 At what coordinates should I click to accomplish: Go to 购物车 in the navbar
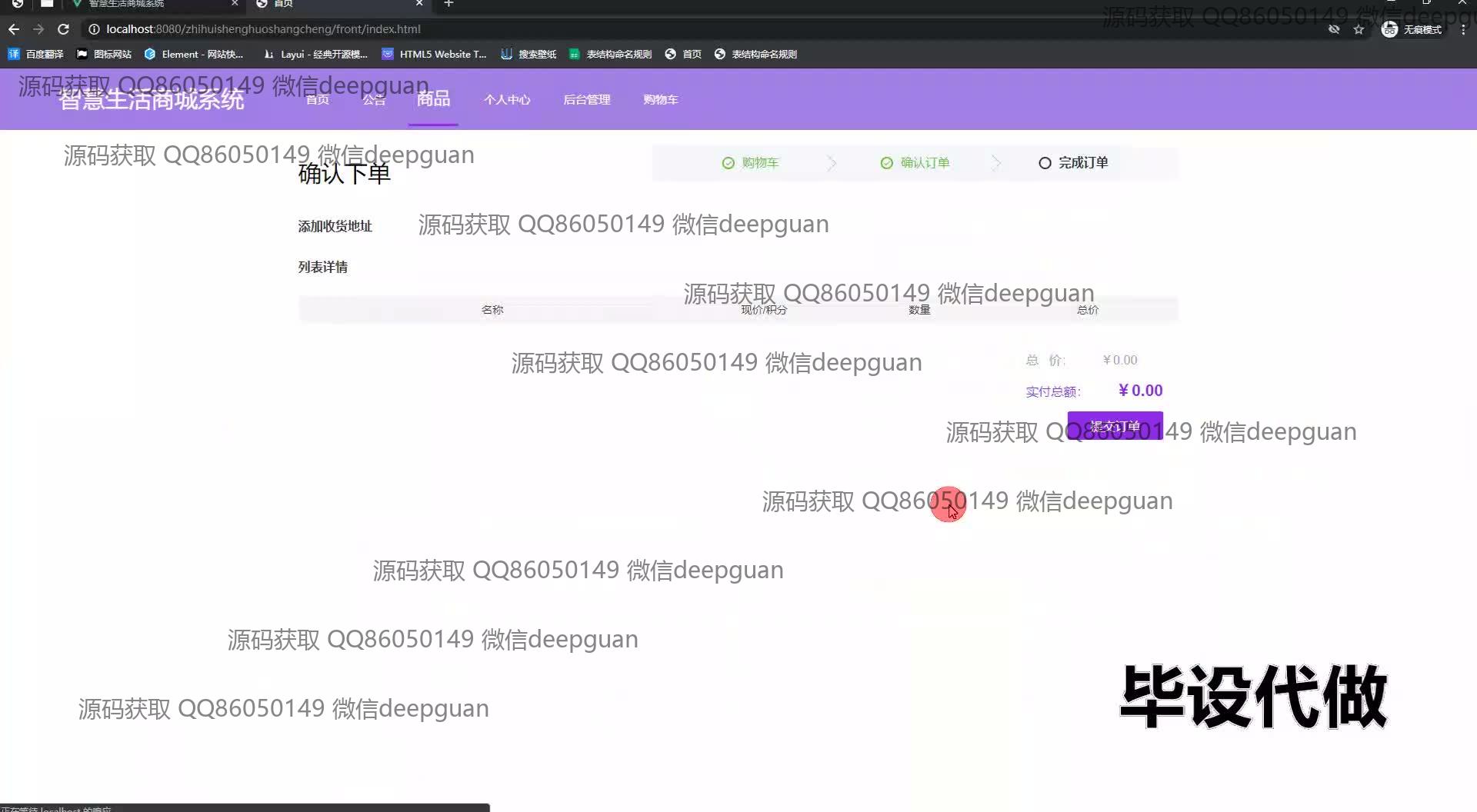click(x=660, y=99)
